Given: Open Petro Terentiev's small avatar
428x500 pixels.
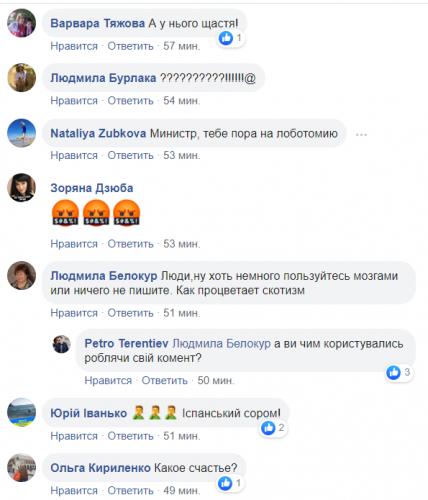Looking at the screenshot, I should point(62,344).
